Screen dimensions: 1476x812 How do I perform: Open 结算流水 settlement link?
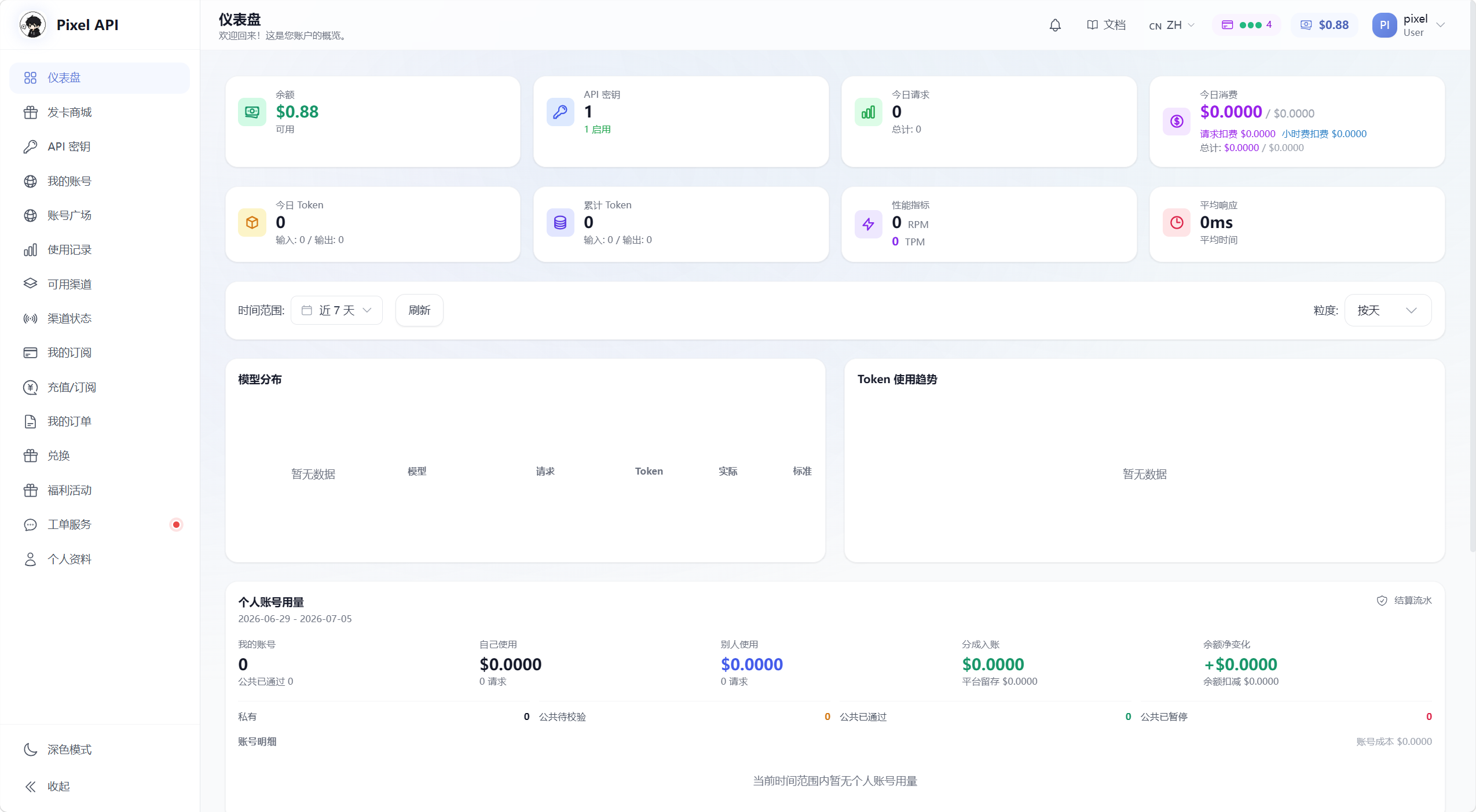point(1404,600)
